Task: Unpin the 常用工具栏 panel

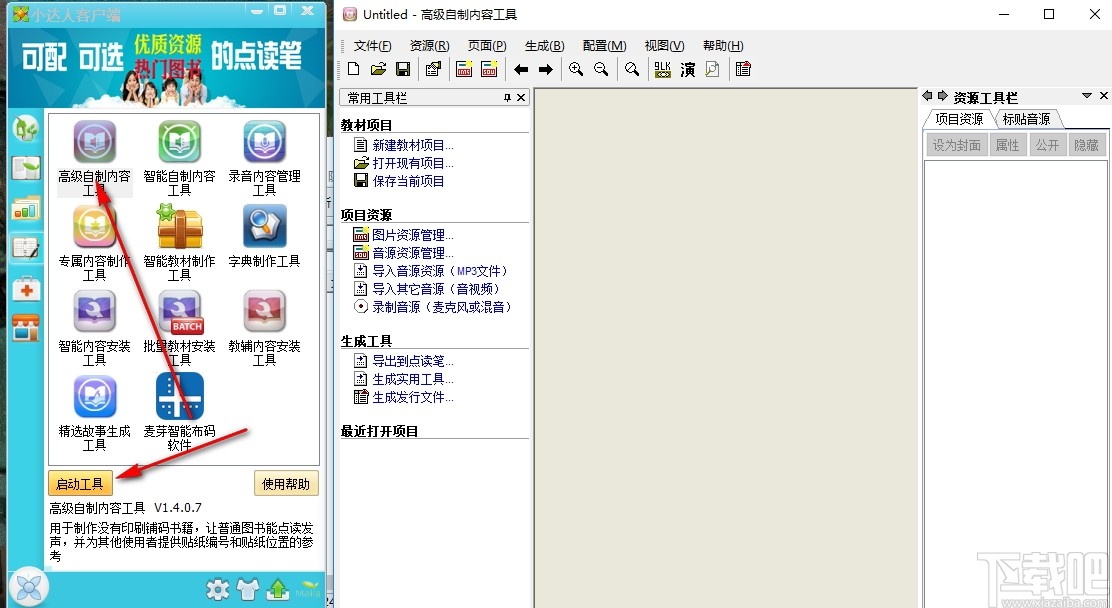Action: coord(509,97)
